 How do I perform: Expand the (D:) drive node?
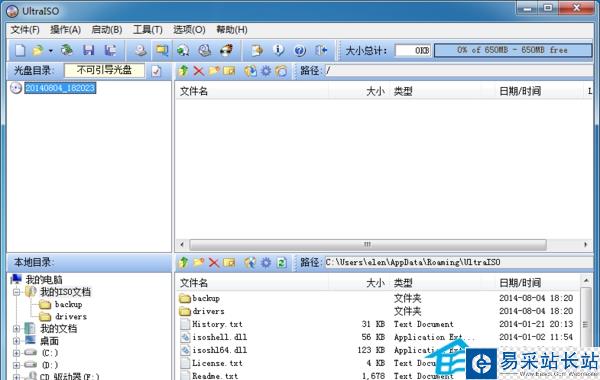16,365
